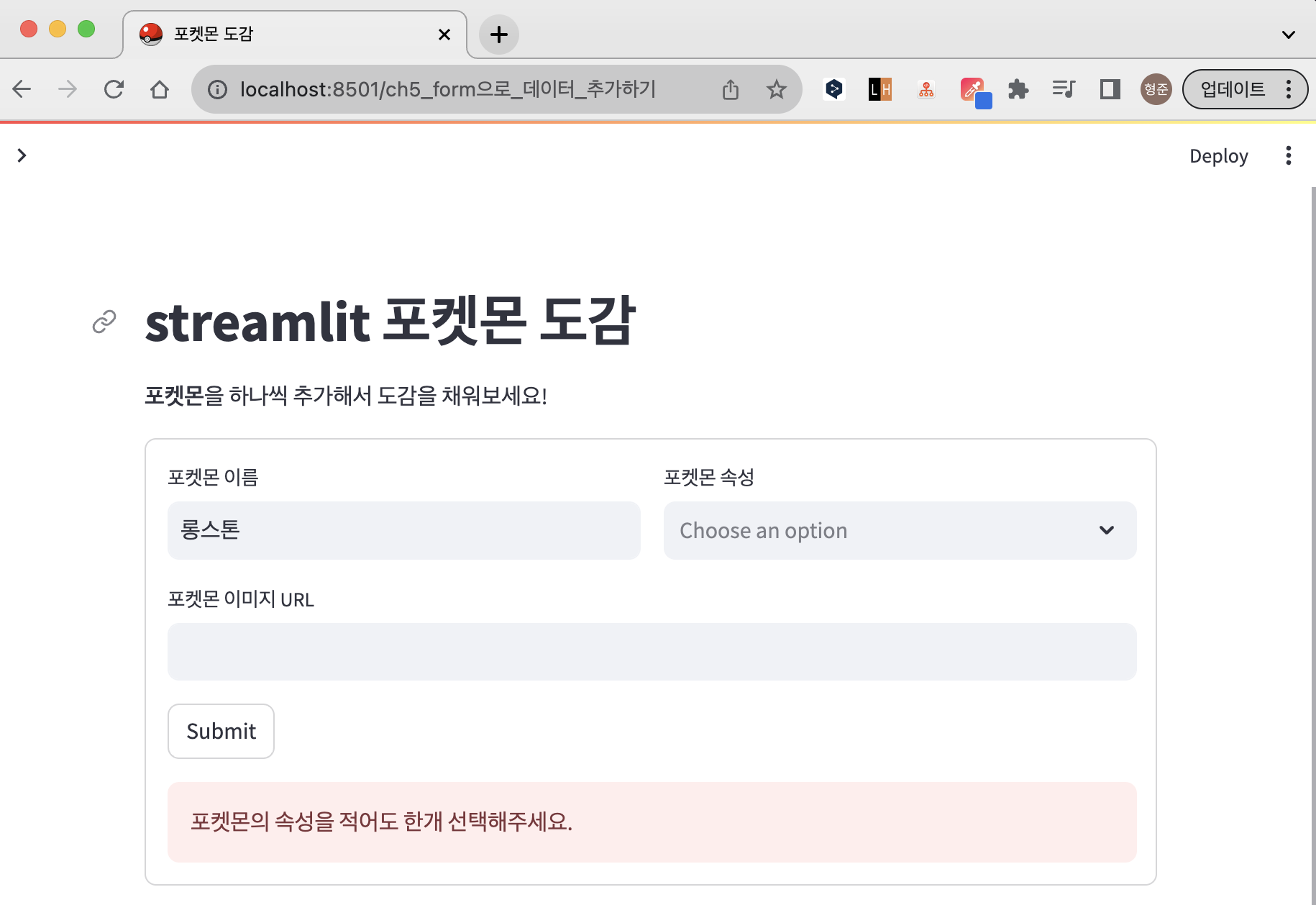
Task: Open the media control playlist icon
Action: [1064, 89]
